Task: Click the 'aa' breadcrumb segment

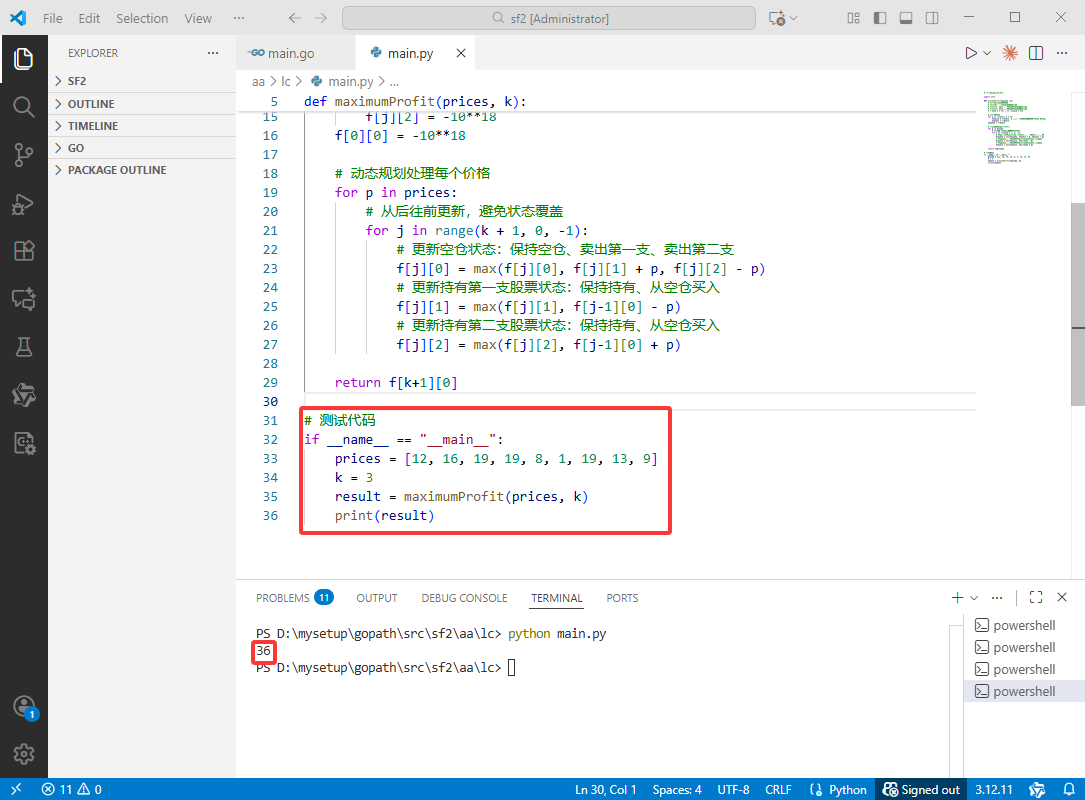Action: 258,82
